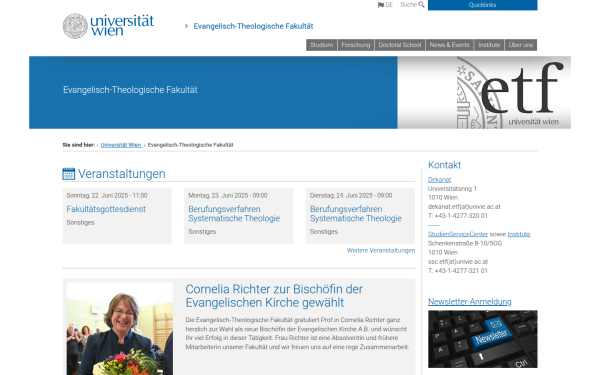Open the Über uns menu

click(521, 45)
